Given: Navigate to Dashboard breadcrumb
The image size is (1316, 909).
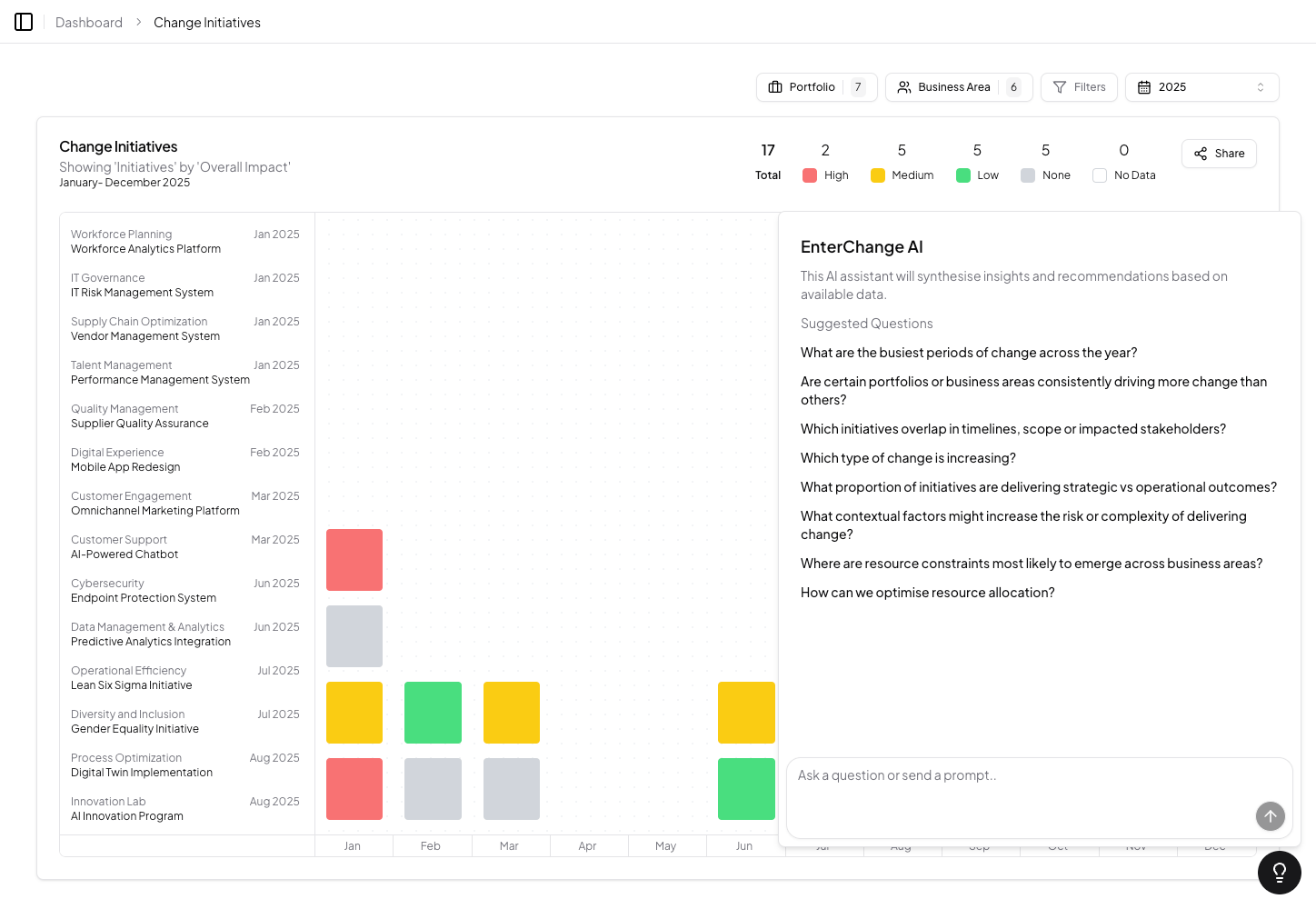Looking at the screenshot, I should 89,23.
